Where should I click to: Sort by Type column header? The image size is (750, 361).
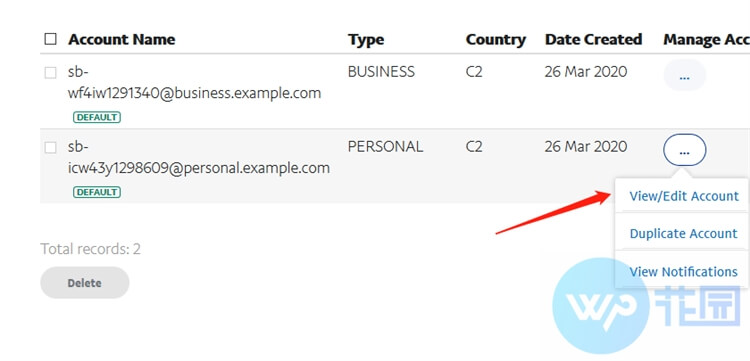click(366, 39)
